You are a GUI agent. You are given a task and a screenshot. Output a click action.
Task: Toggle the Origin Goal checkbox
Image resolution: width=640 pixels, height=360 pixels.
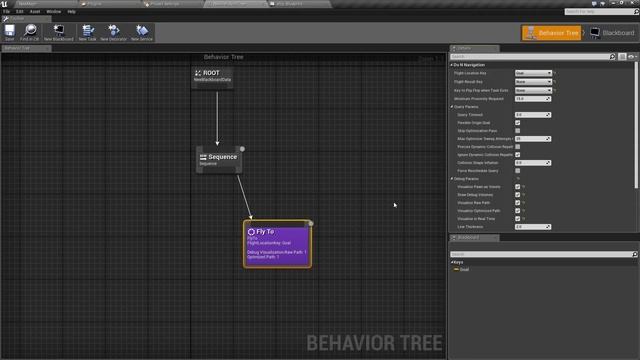pos(518,123)
